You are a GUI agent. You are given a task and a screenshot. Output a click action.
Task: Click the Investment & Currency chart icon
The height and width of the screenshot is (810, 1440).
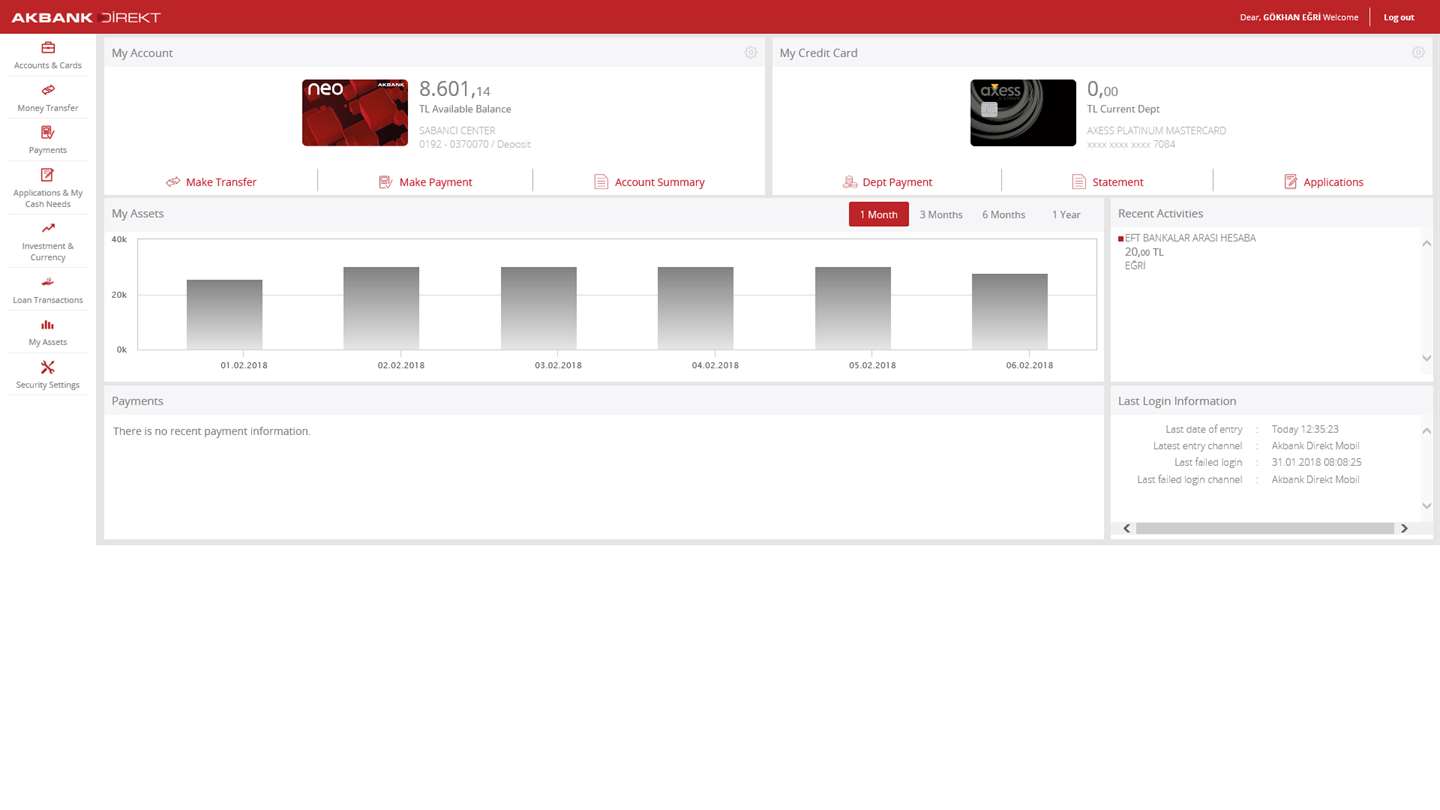[x=48, y=228]
